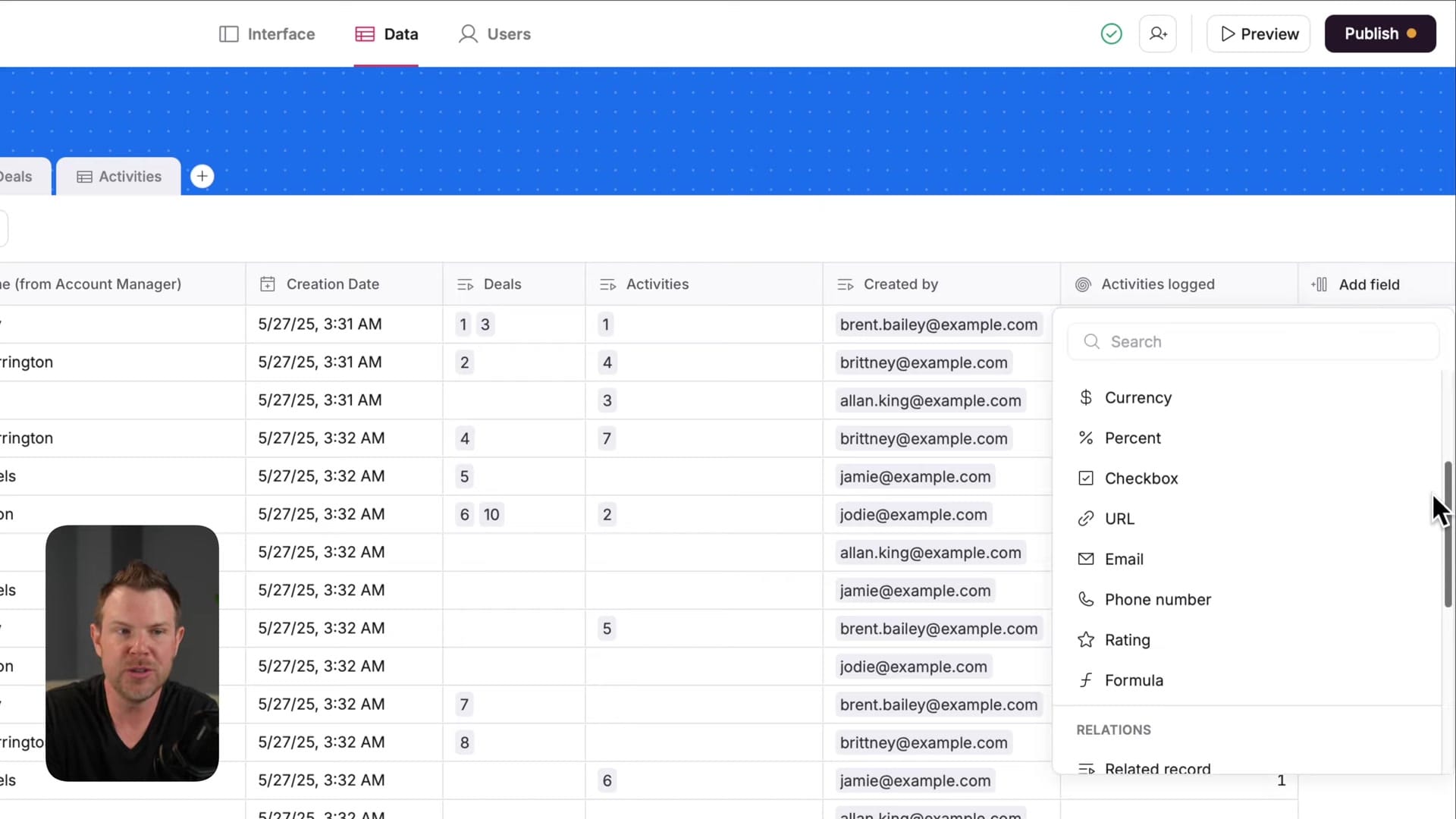Pick the URL field type
This screenshot has width=1456, height=819.
(x=1254, y=519)
